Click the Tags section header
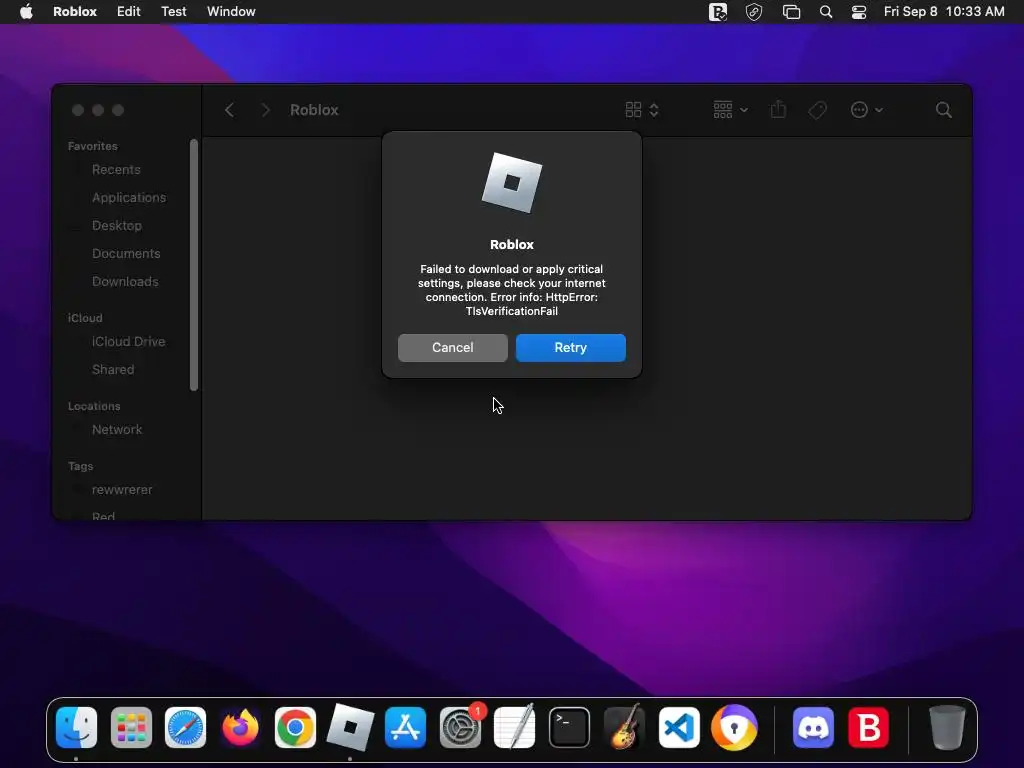Screen dimensions: 1024x768 point(80,466)
